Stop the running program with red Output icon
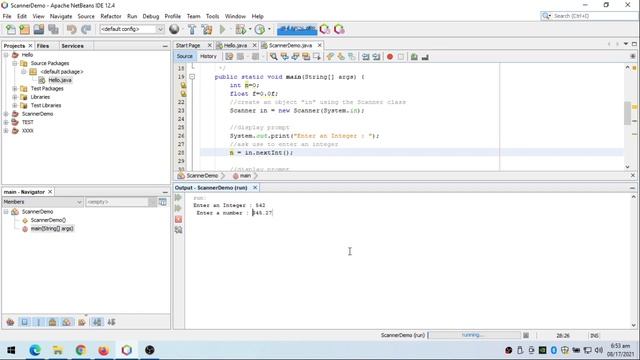The height and width of the screenshot is (360, 640). point(178,219)
